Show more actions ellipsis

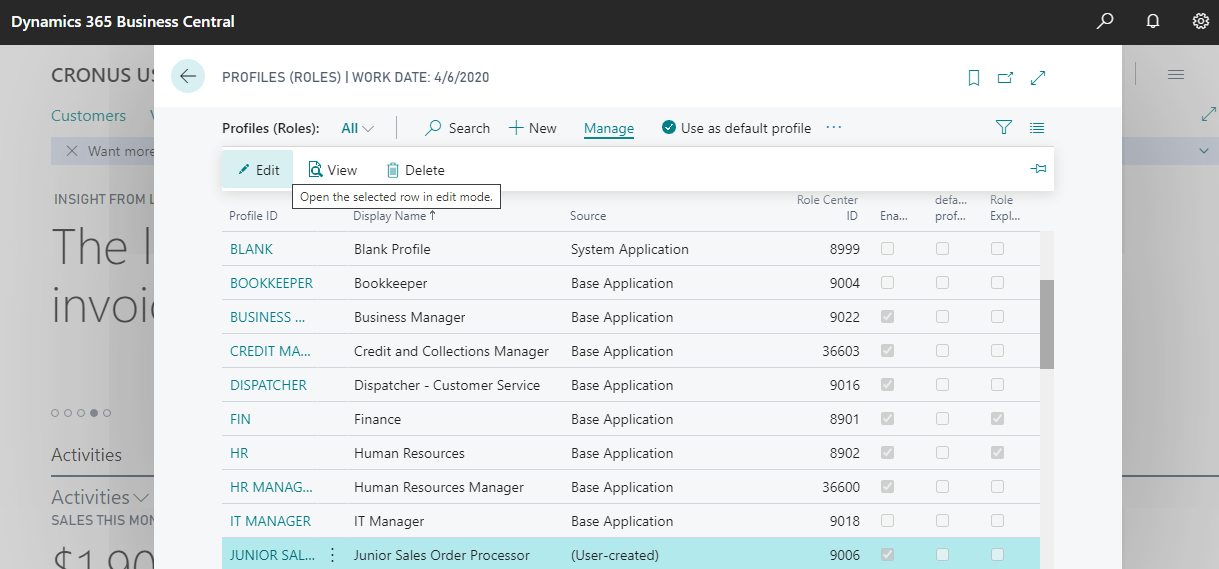pos(834,128)
